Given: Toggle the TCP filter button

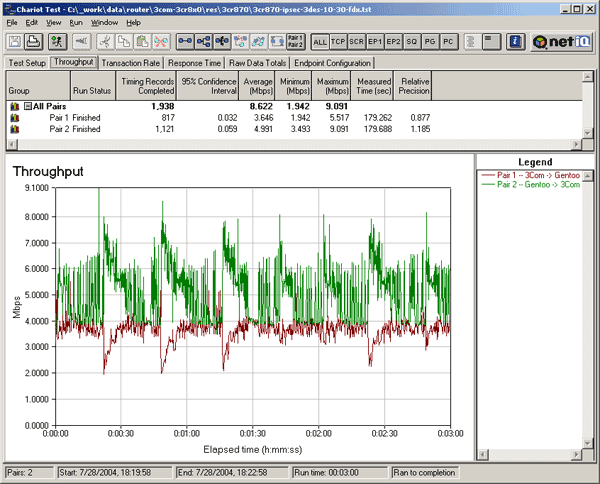Looking at the screenshot, I should [x=338, y=42].
